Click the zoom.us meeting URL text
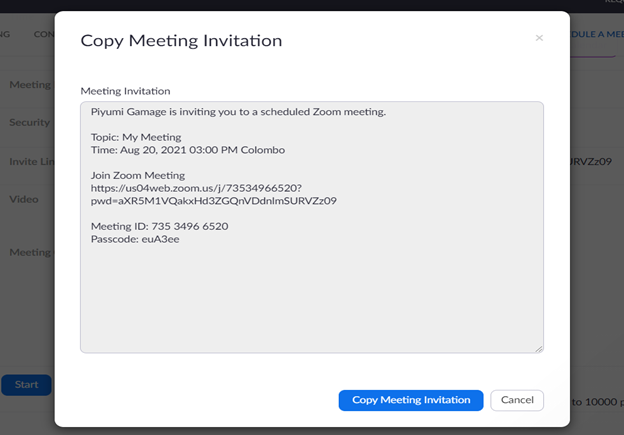The width and height of the screenshot is (624, 435). 196,188
